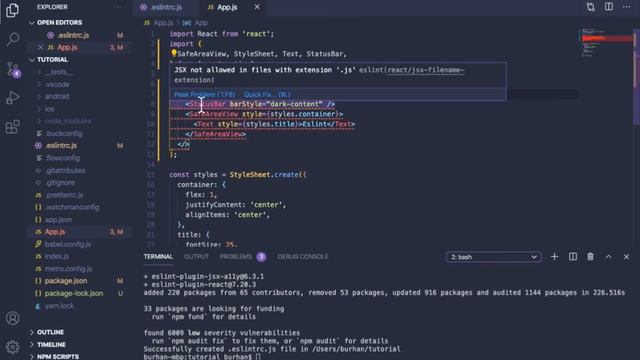Open app.json file
This screenshot has width=640, height=360.
click(58, 220)
